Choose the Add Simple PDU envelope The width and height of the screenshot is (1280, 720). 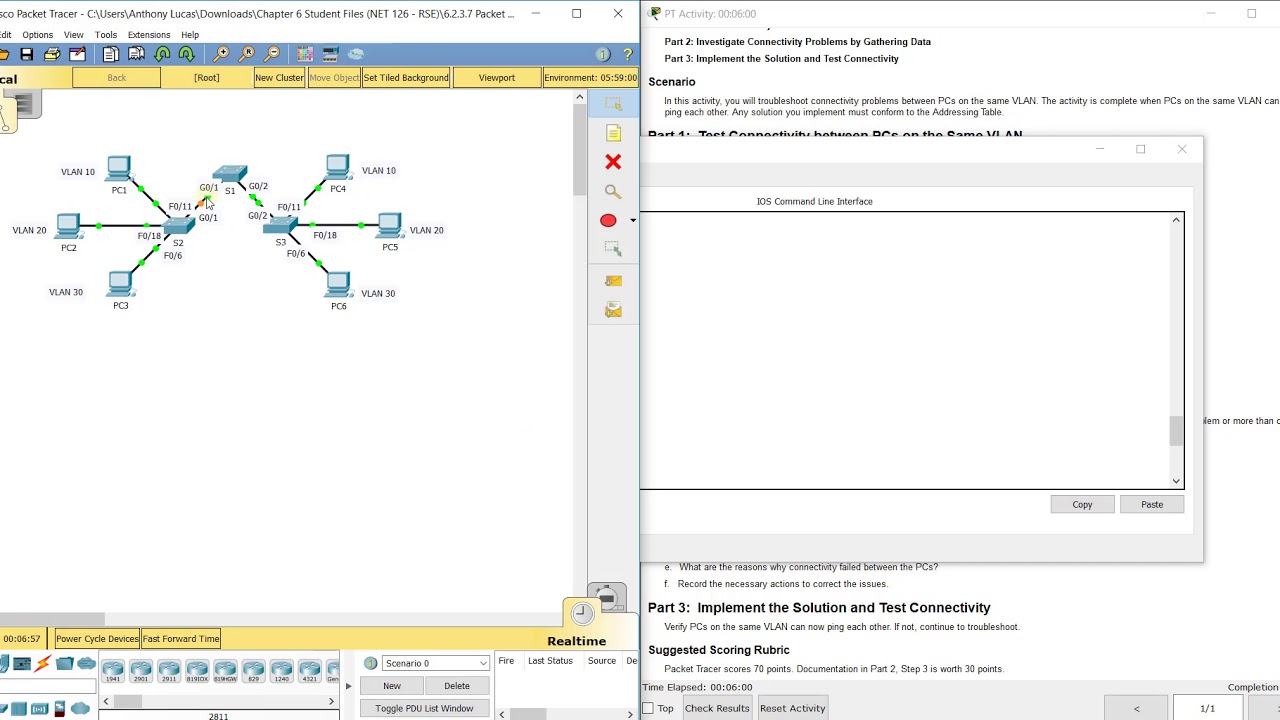pyautogui.click(x=613, y=281)
